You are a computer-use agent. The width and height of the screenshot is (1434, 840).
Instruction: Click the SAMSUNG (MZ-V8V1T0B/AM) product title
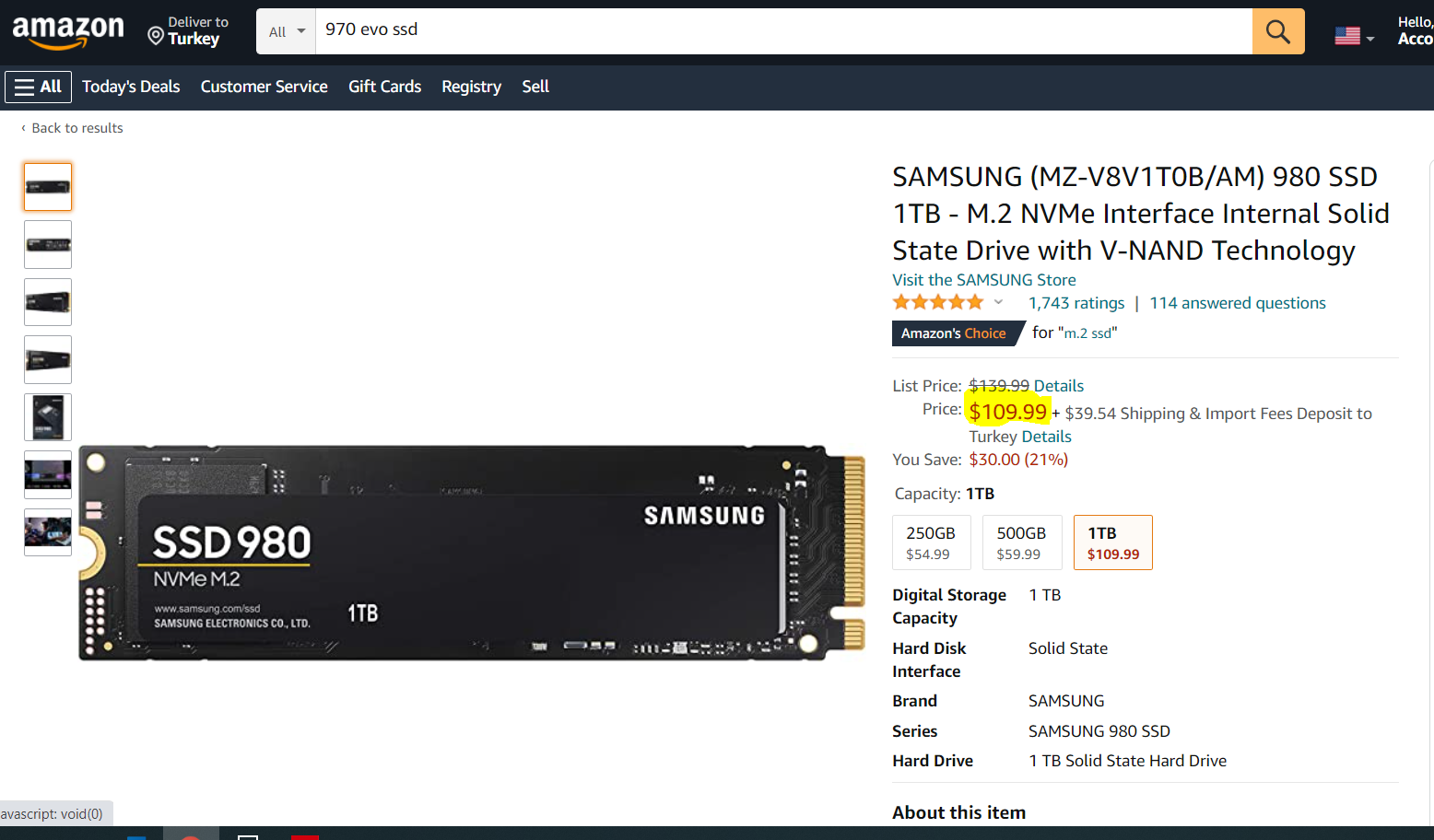click(x=1141, y=214)
